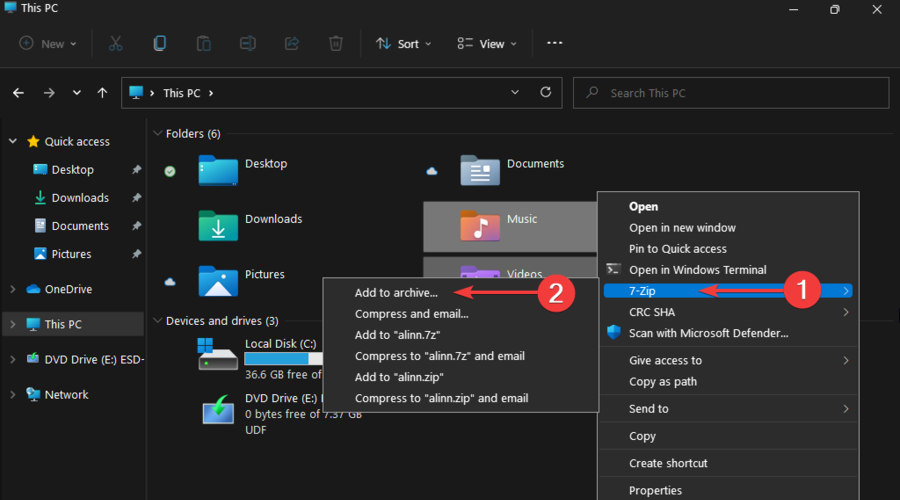
Task: Open 'See more' three-dots toolbar button
Action: click(555, 43)
